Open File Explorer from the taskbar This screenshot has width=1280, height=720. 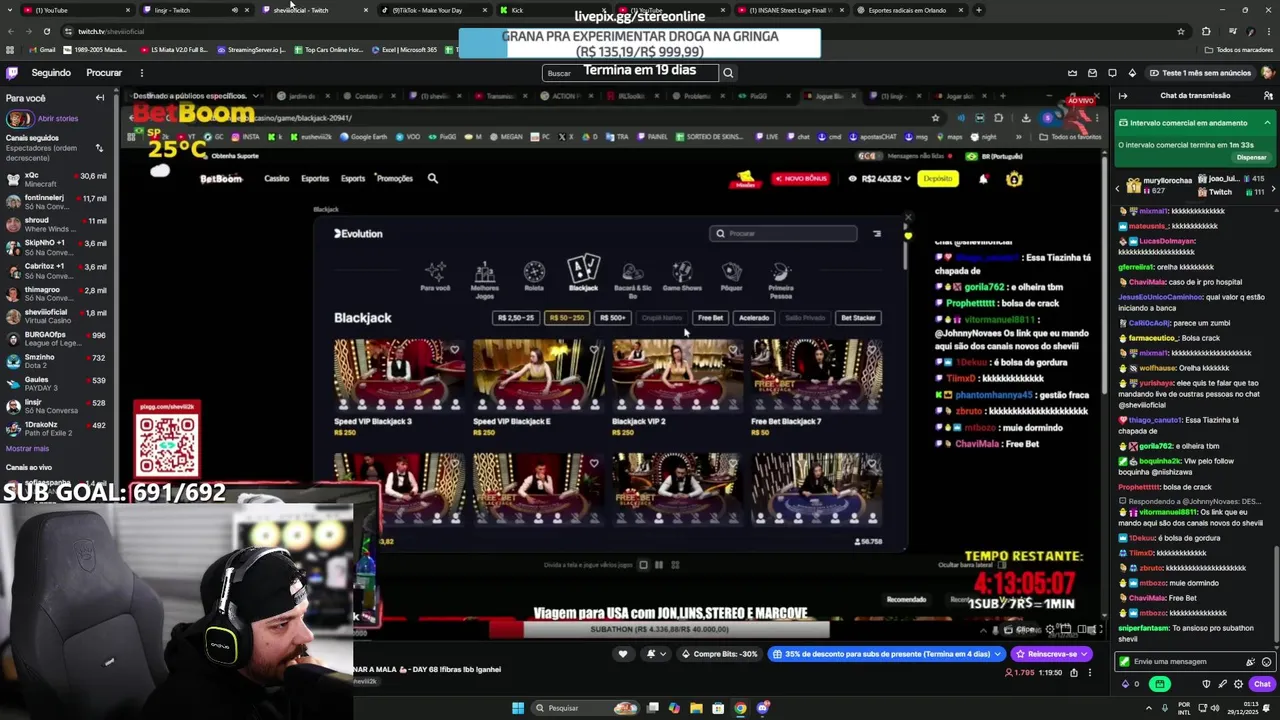696,708
